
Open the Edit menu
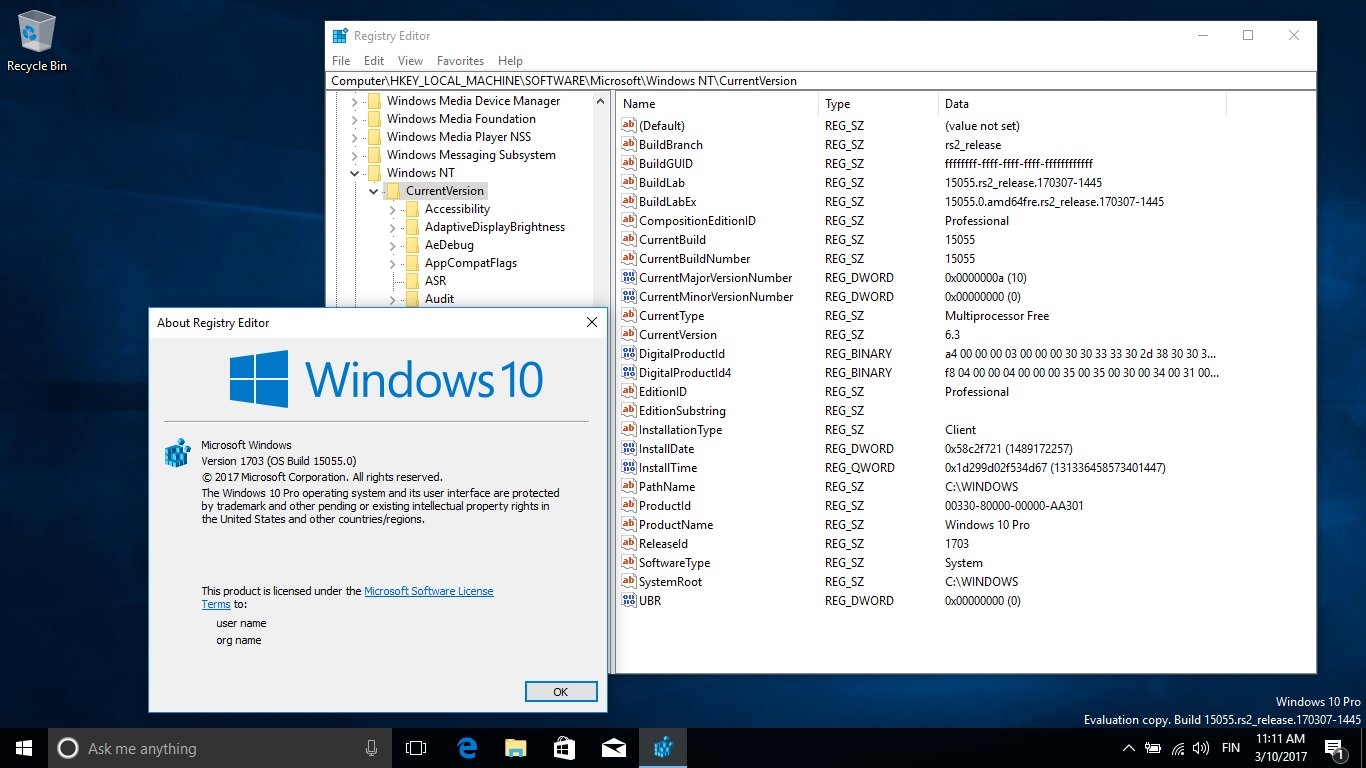click(x=374, y=61)
